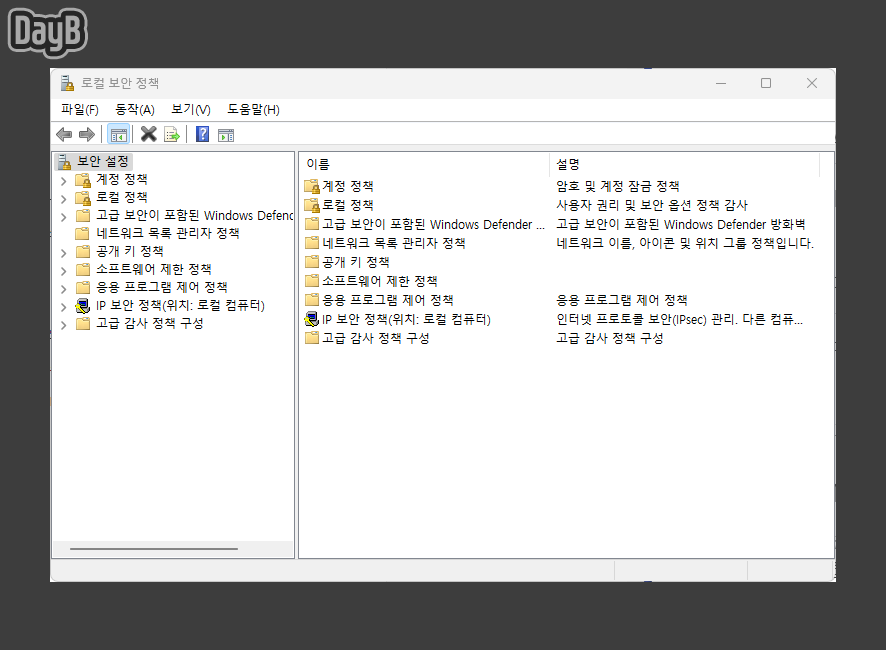Click the Export list toolbar icon
The image size is (886, 650).
pyautogui.click(x=172, y=135)
